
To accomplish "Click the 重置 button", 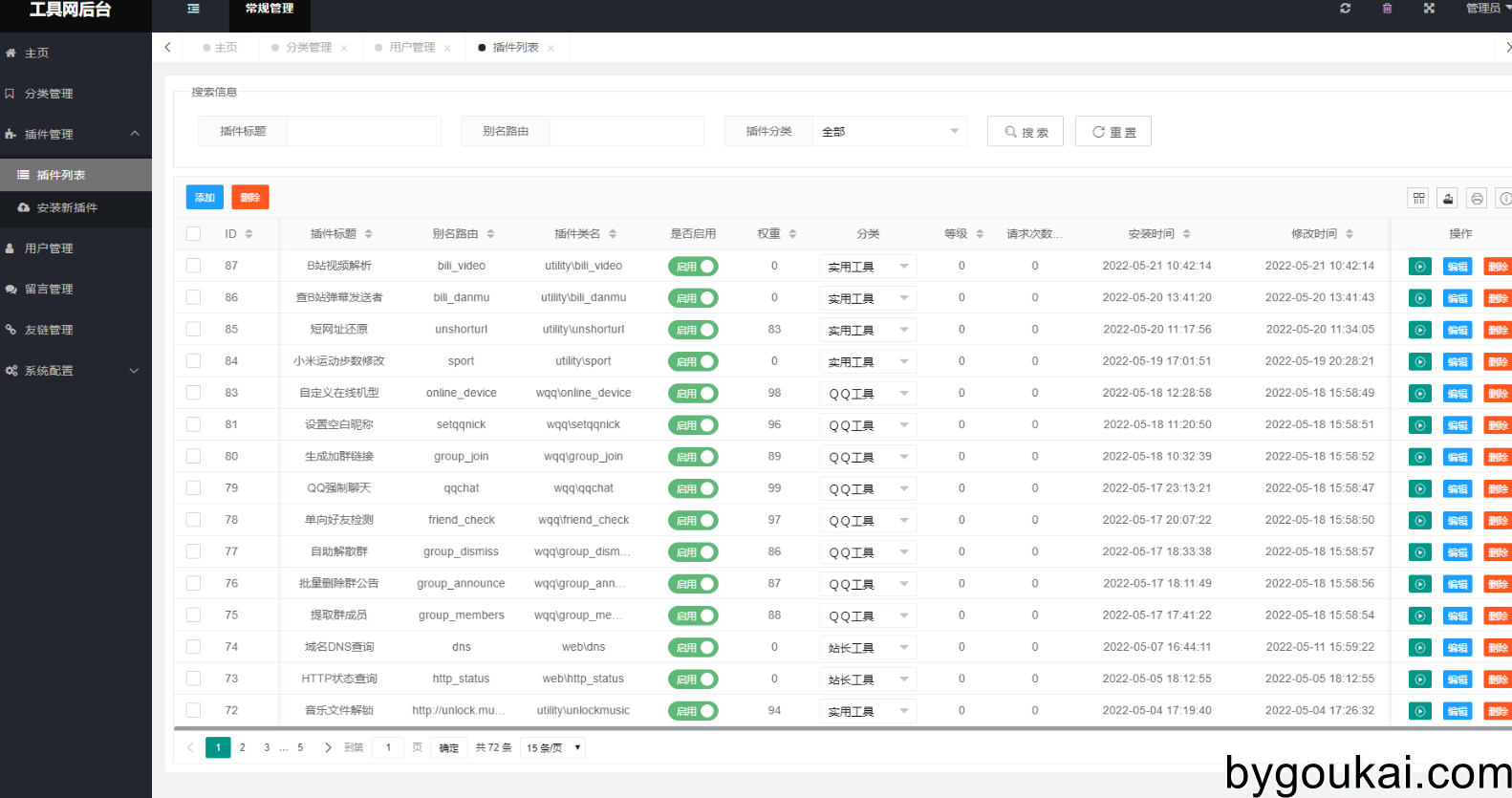I will tap(1113, 131).
